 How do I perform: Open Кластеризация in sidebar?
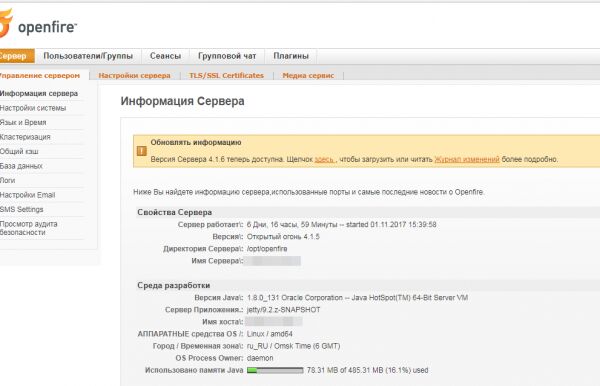click(25, 137)
